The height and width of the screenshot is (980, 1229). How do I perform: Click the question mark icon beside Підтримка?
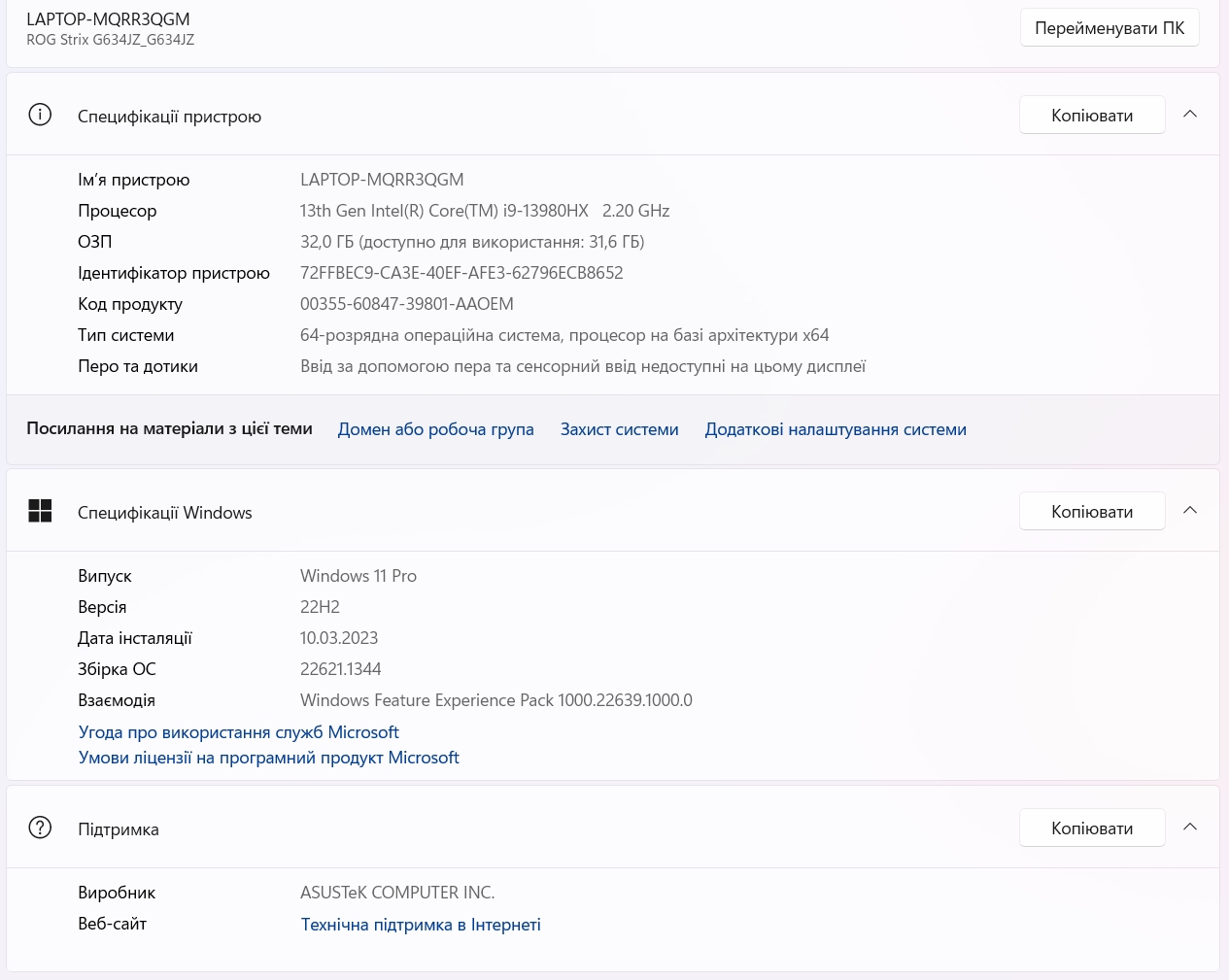point(40,828)
